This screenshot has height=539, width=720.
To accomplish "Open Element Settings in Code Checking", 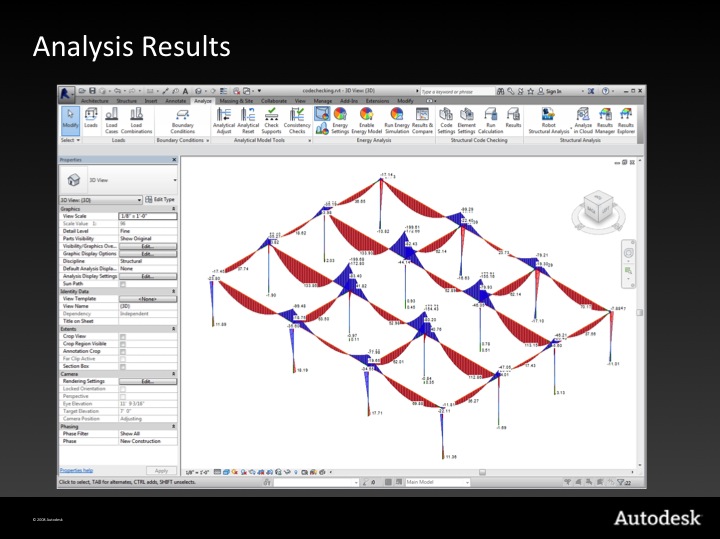I will pos(467,121).
